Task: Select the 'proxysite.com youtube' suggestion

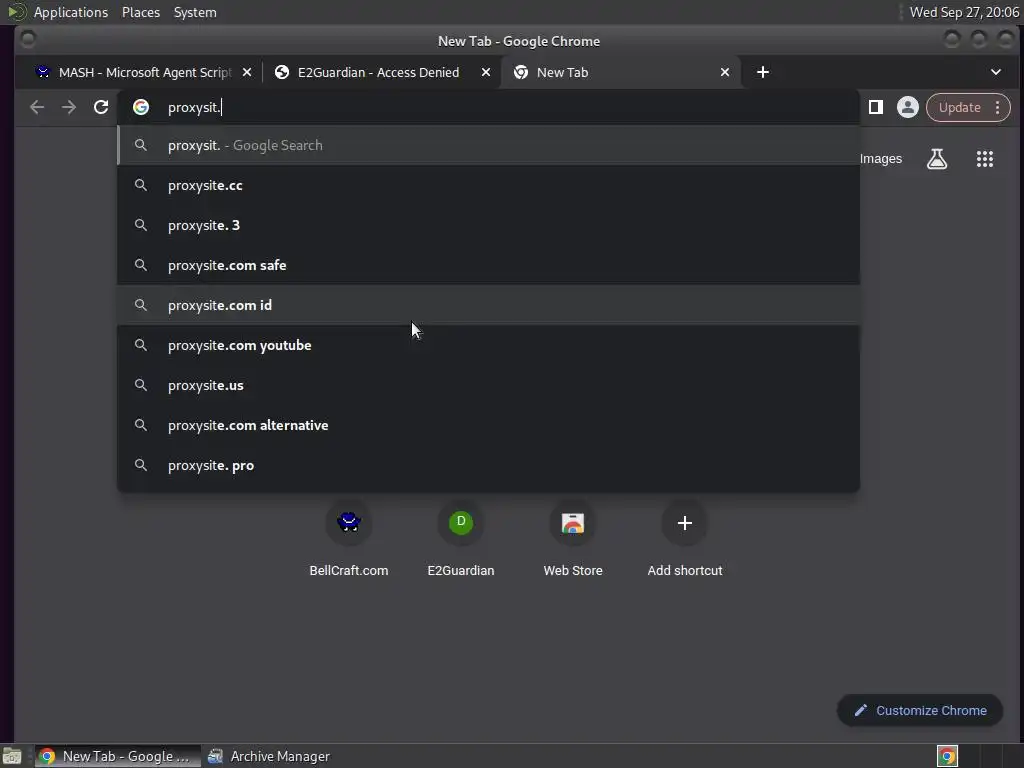Action: coord(488,345)
